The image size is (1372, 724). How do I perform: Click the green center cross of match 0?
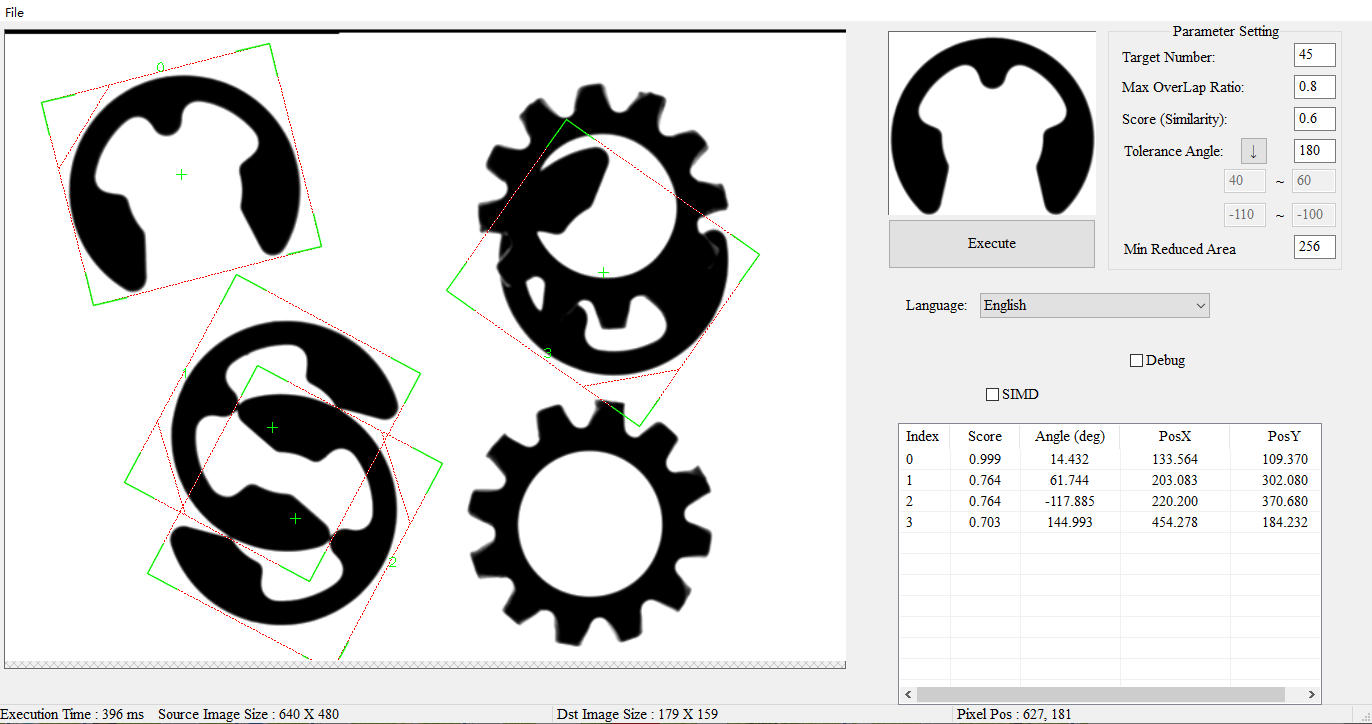[181, 174]
